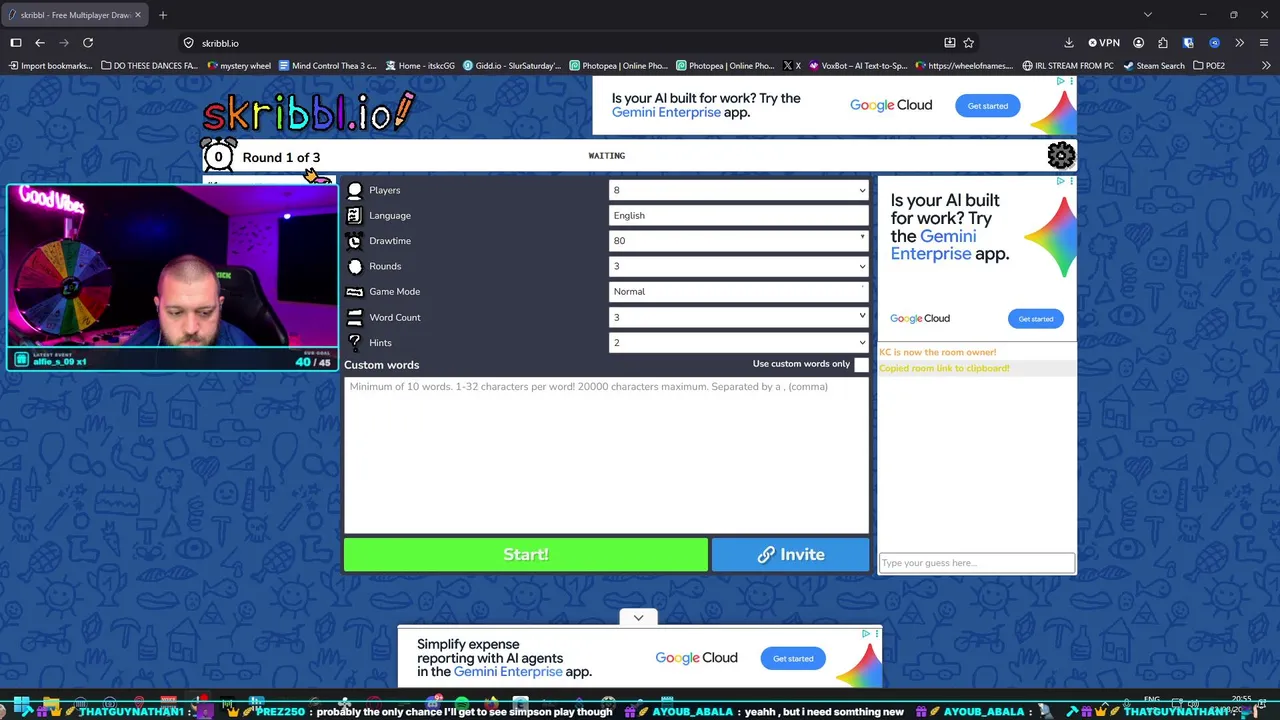Start the skribbl game
1280x720 pixels.
(526, 555)
